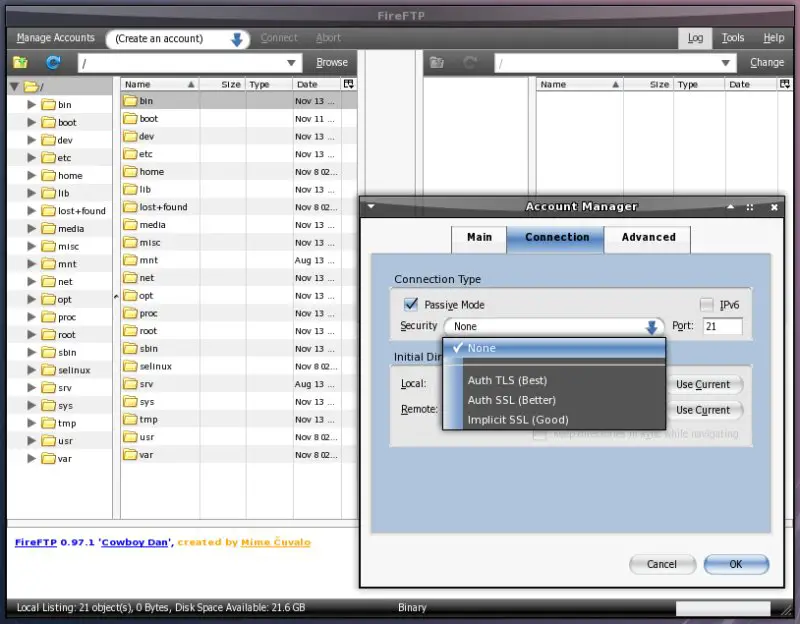Open the FireFTP link in log
Viewport: 800px width, 624px height.
tap(36, 542)
